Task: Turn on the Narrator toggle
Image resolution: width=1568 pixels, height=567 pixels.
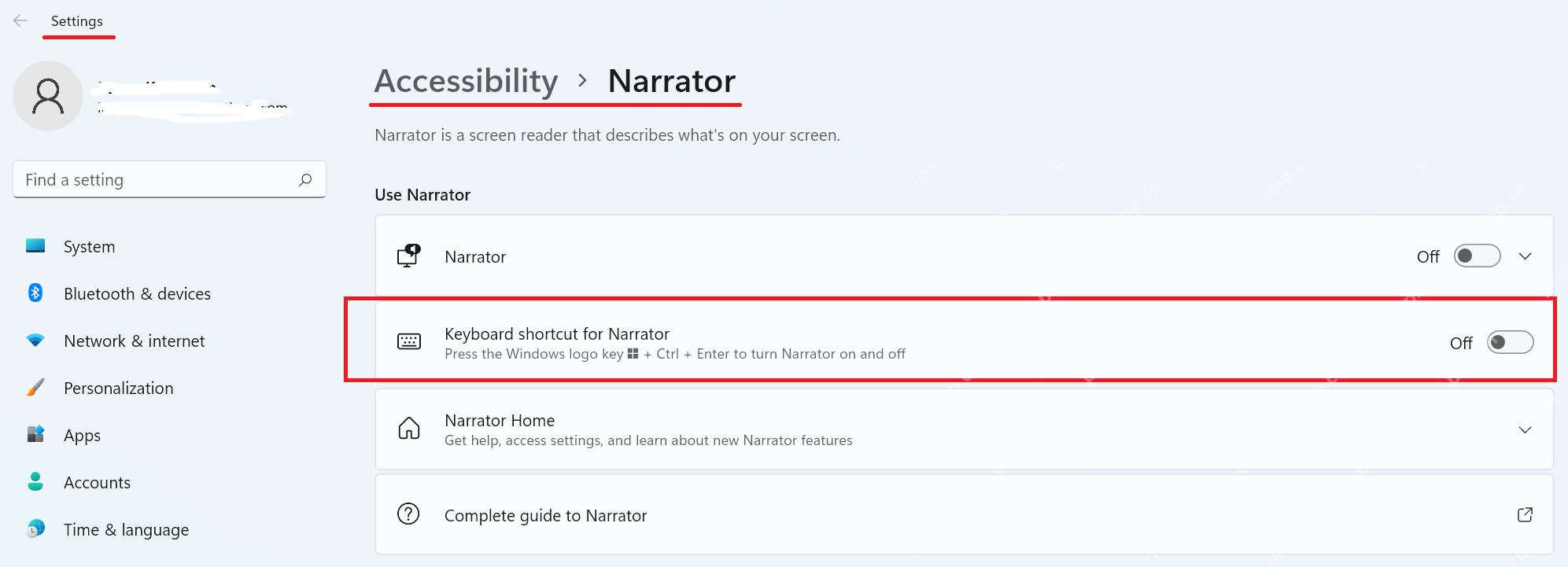Action: click(x=1477, y=256)
